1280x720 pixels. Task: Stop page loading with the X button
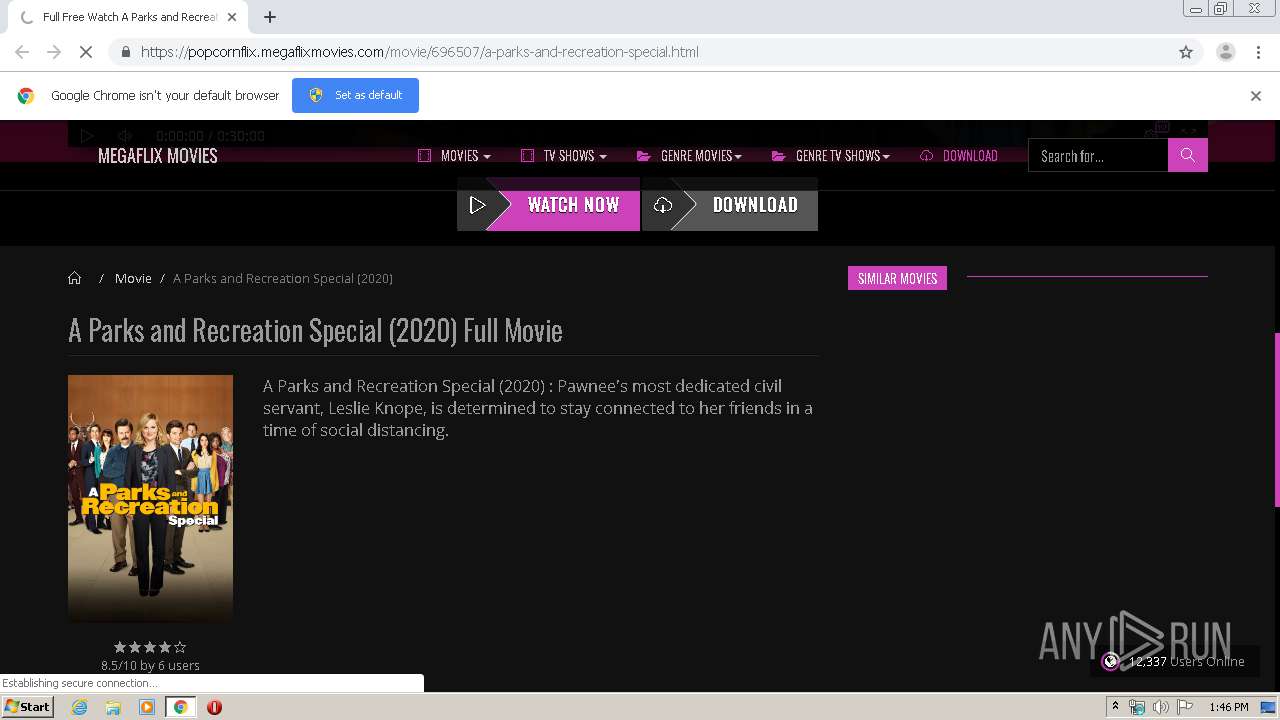pyautogui.click(x=86, y=52)
